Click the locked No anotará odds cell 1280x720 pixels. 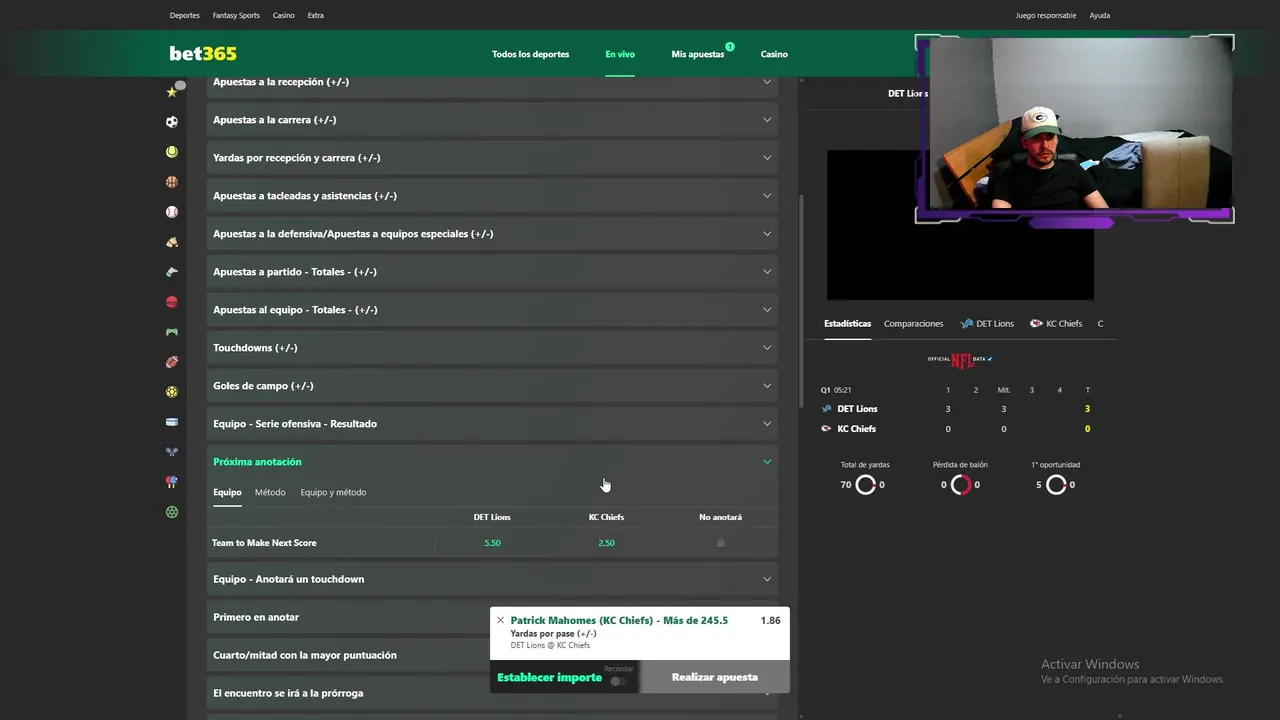[720, 543]
